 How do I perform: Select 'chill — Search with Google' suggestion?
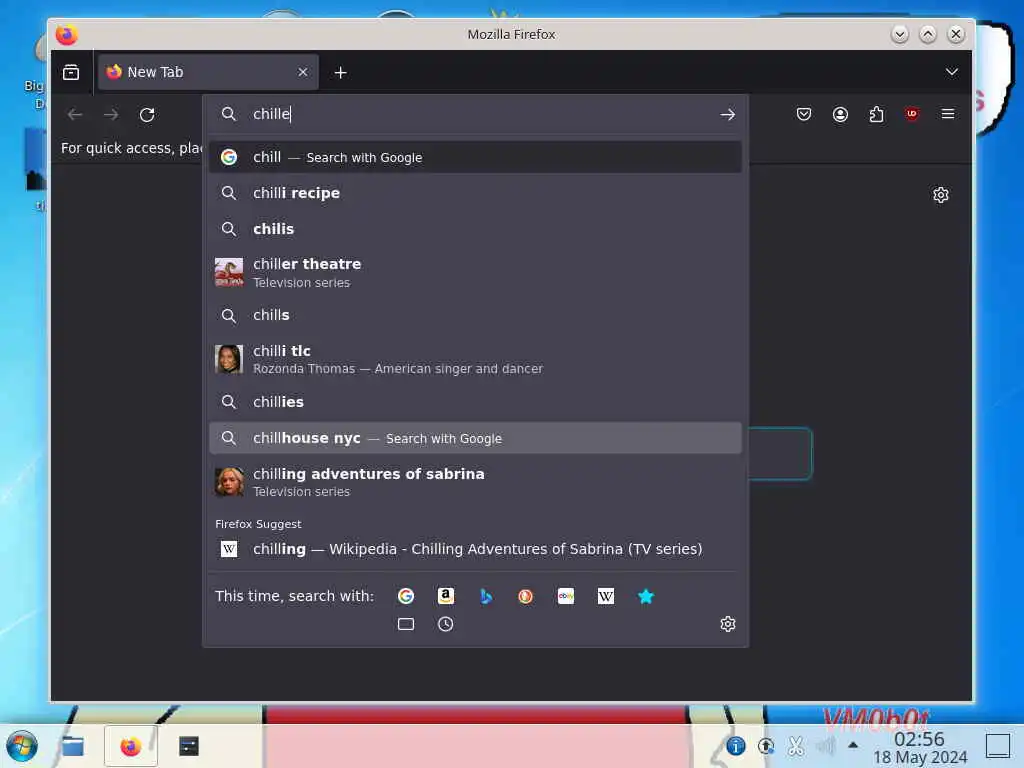[x=475, y=157]
